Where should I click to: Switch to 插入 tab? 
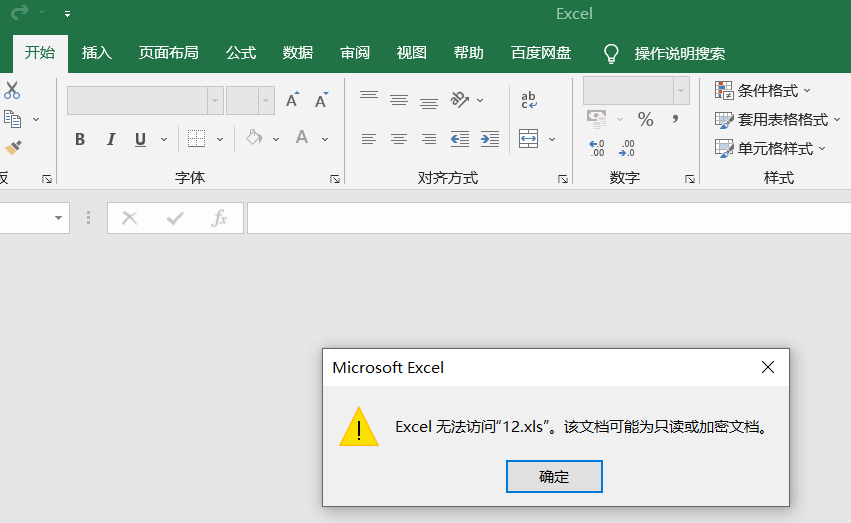click(97, 53)
